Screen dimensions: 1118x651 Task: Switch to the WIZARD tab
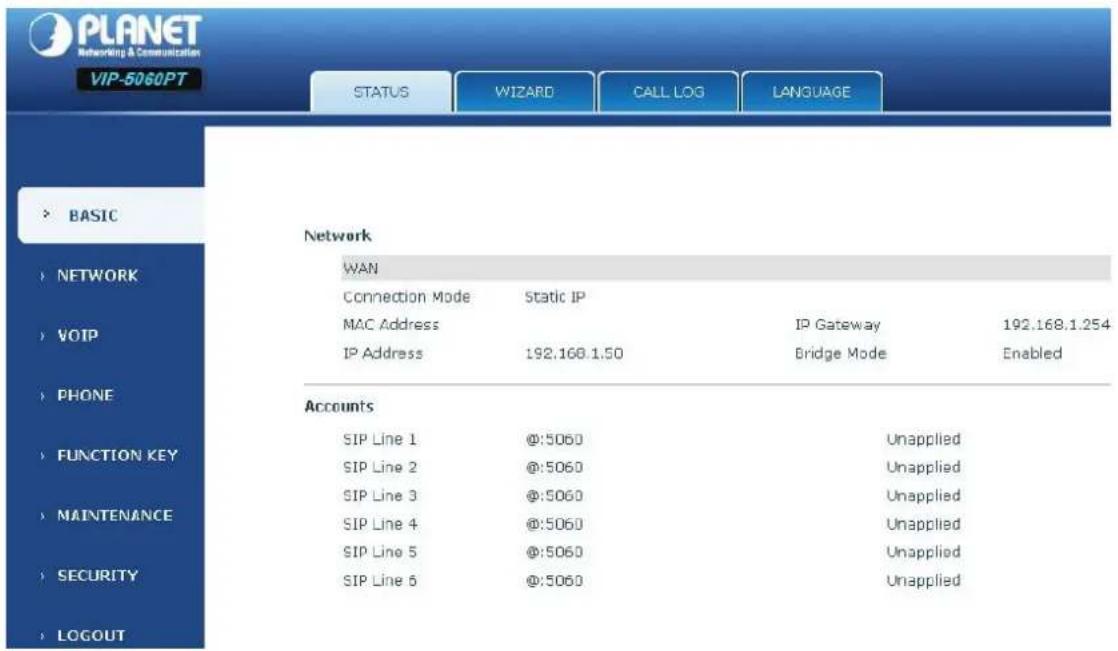tap(525, 92)
